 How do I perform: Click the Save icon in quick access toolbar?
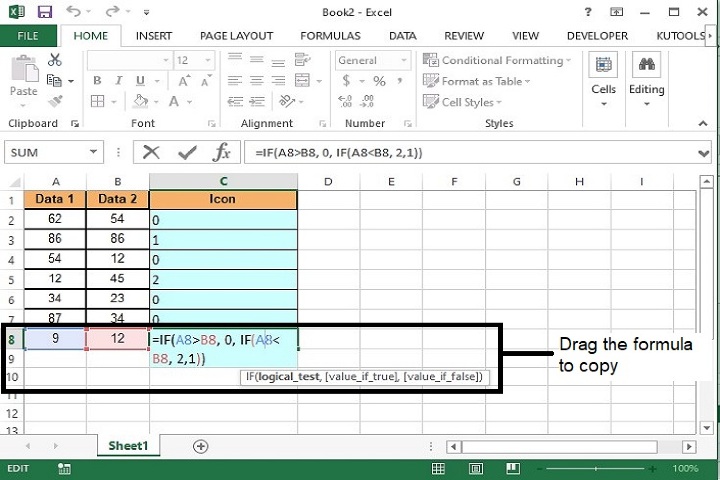(x=45, y=11)
